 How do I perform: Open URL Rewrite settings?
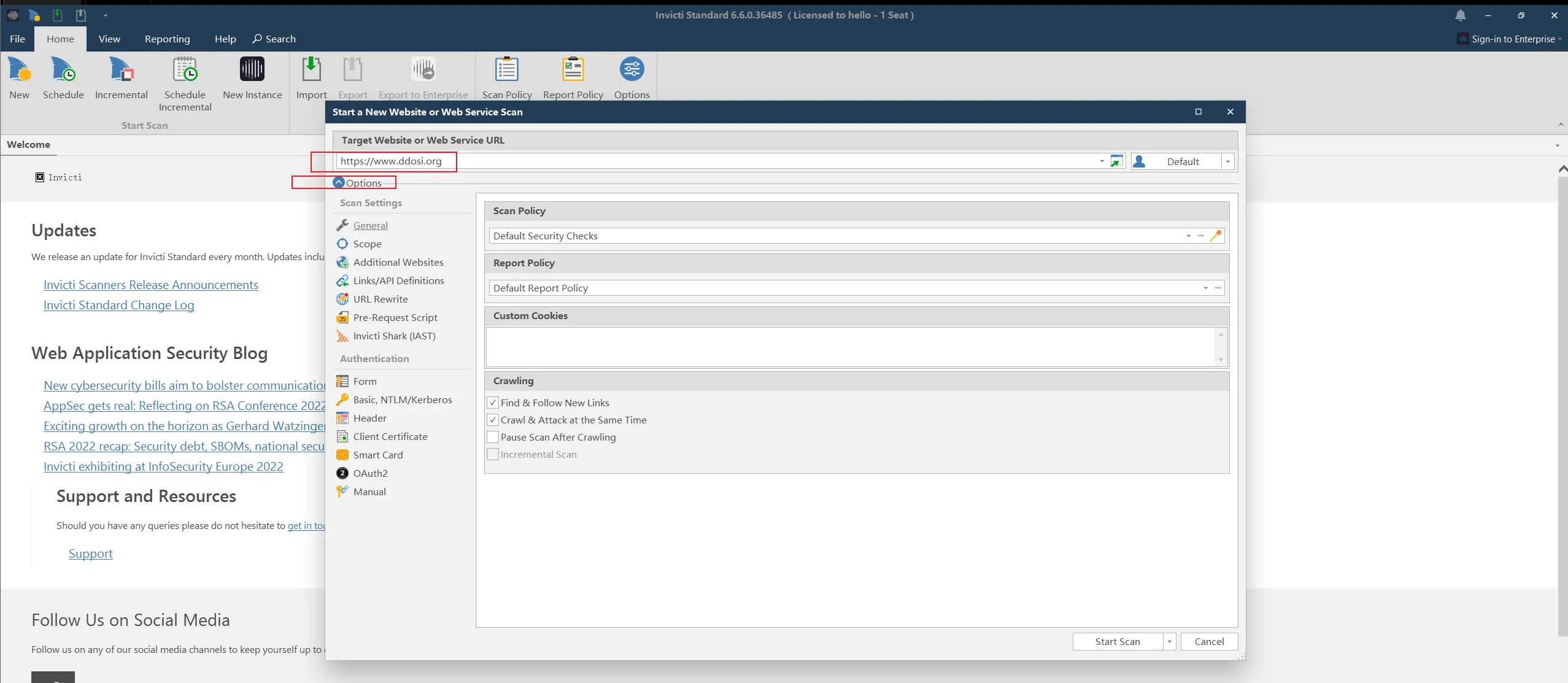click(380, 299)
